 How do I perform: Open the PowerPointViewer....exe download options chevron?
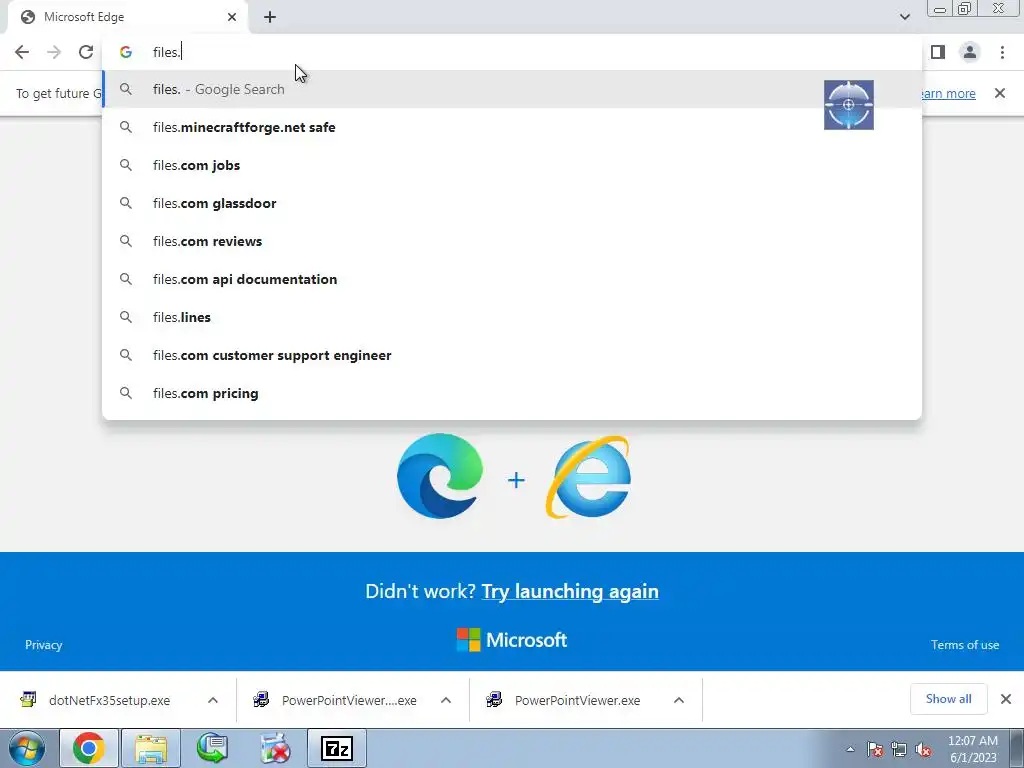[x=446, y=700]
